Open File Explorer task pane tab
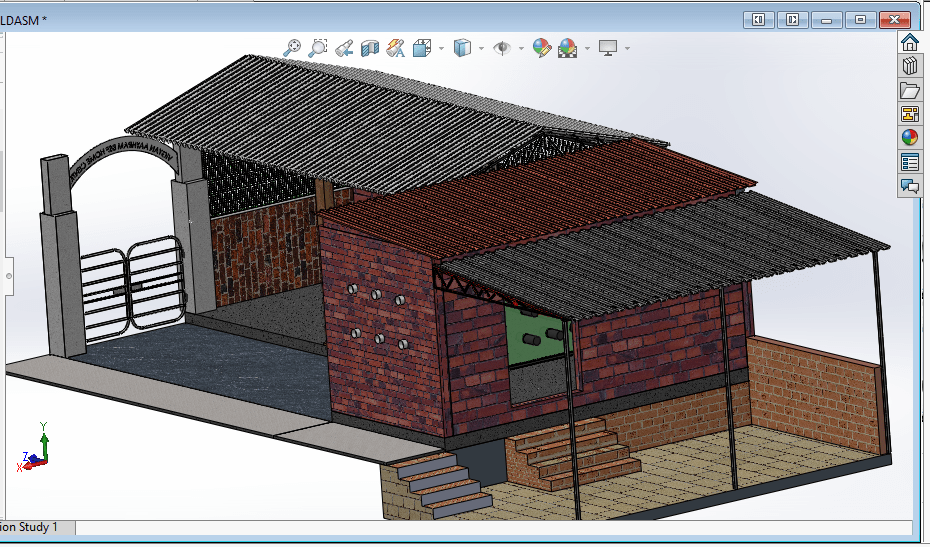This screenshot has width=930, height=547. (x=909, y=90)
